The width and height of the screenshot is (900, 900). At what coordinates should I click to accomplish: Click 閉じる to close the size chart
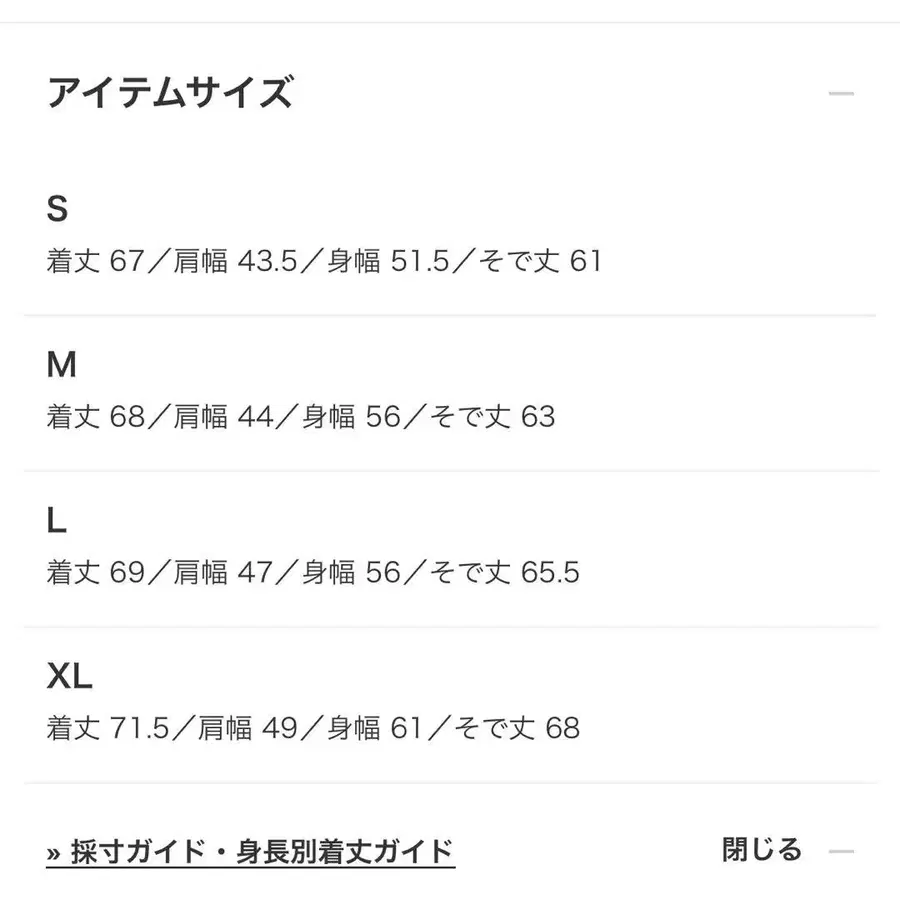click(x=763, y=847)
